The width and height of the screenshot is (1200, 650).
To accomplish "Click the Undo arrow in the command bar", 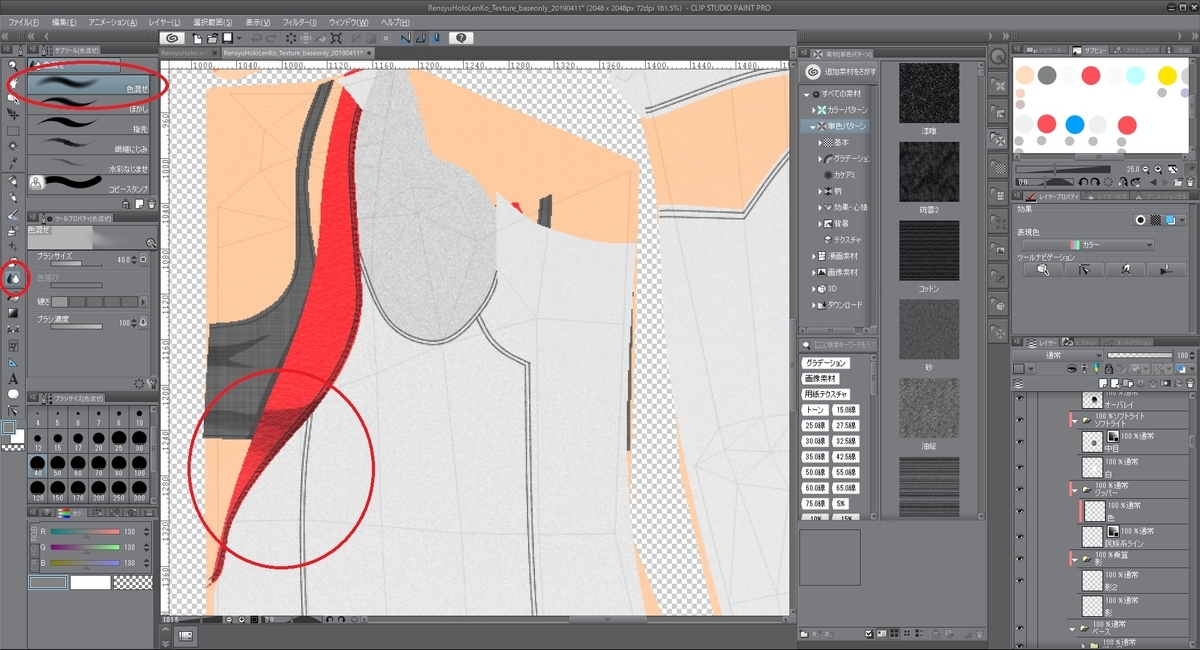I will (257, 38).
